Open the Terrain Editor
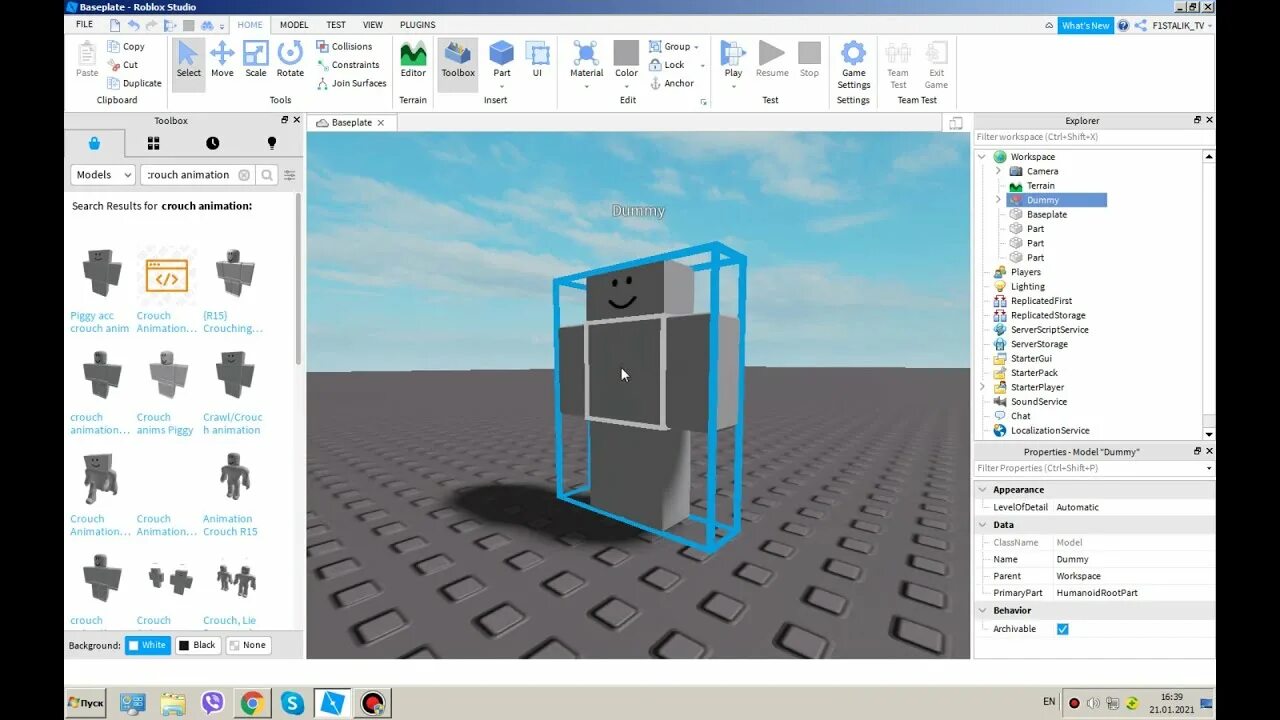Screen dimensions: 1280x720 coord(413,60)
